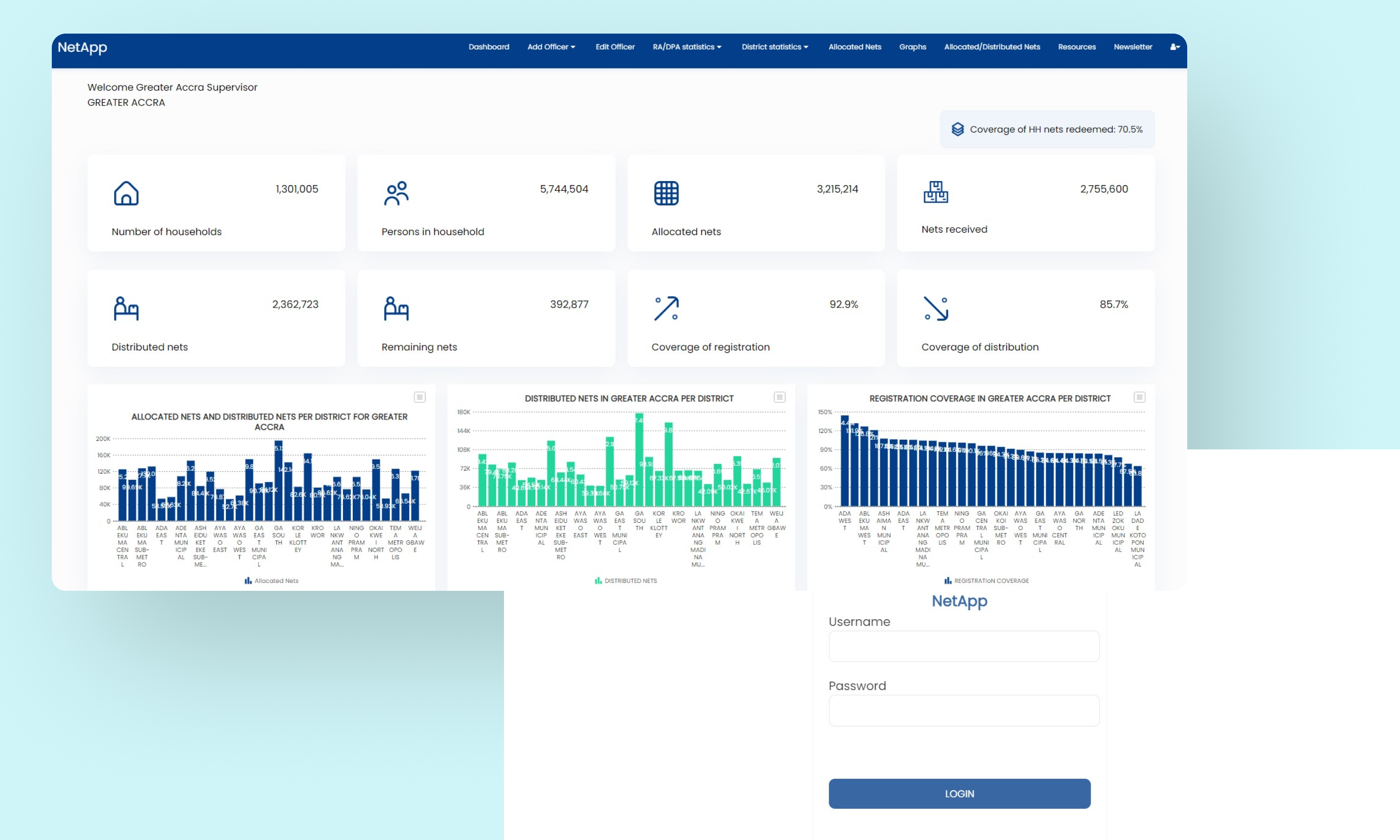The width and height of the screenshot is (1400, 840).
Task: Expand the District statistics dropdown
Action: click(x=774, y=47)
